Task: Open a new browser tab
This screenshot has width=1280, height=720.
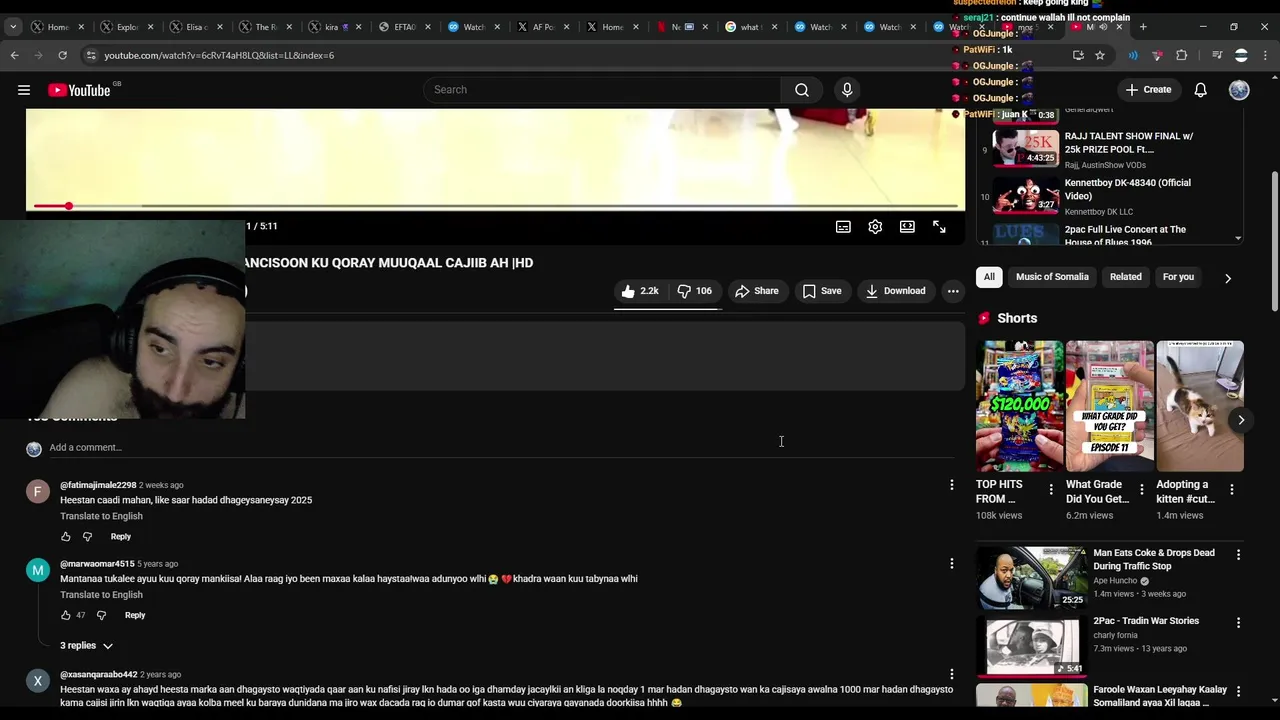Action: coord(1143,27)
